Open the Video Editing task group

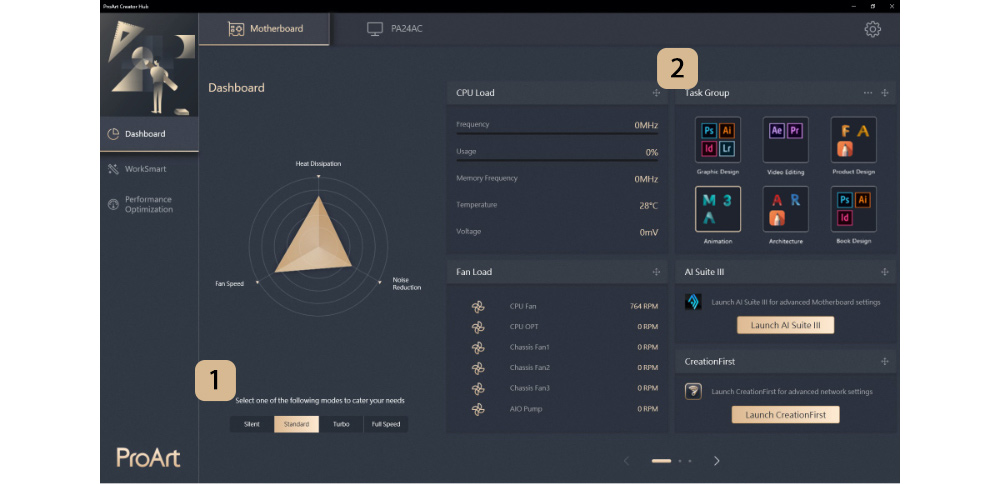tap(785, 140)
